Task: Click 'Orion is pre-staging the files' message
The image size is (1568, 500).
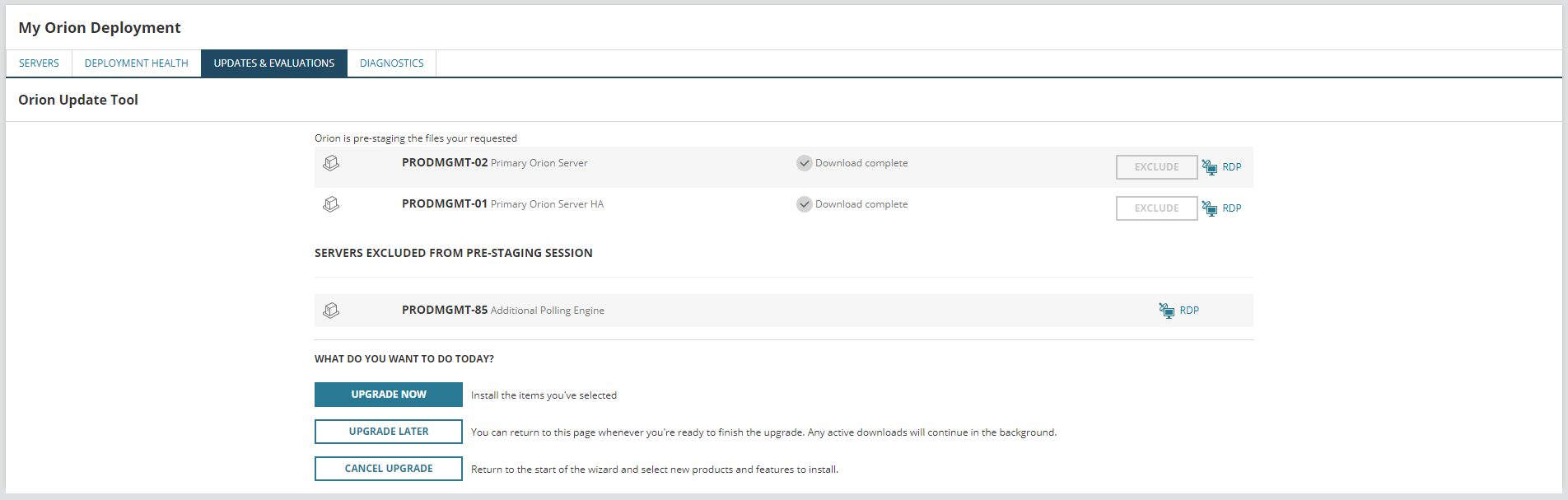Action: [x=416, y=138]
